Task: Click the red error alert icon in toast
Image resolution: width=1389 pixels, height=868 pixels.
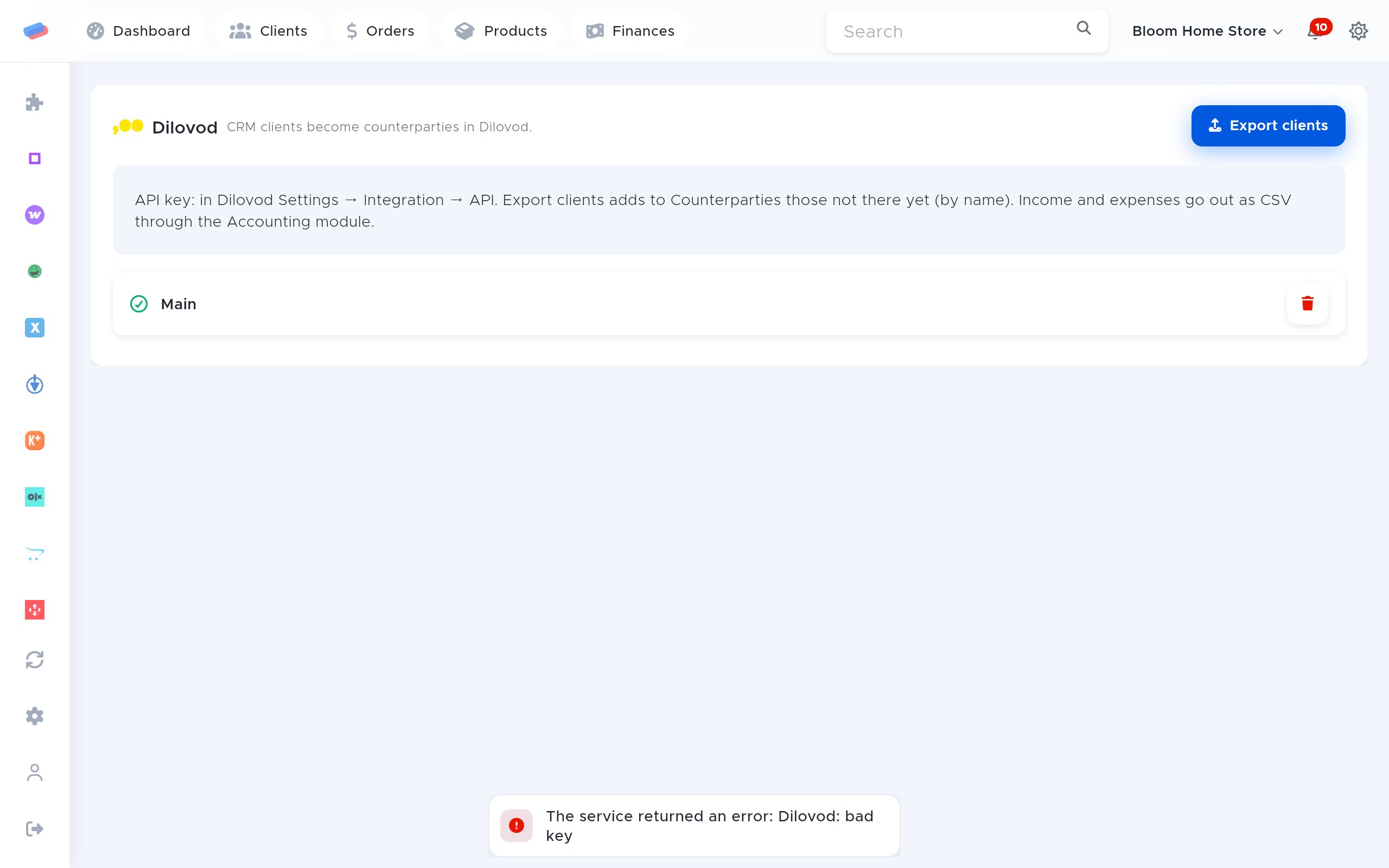Action: [516, 826]
